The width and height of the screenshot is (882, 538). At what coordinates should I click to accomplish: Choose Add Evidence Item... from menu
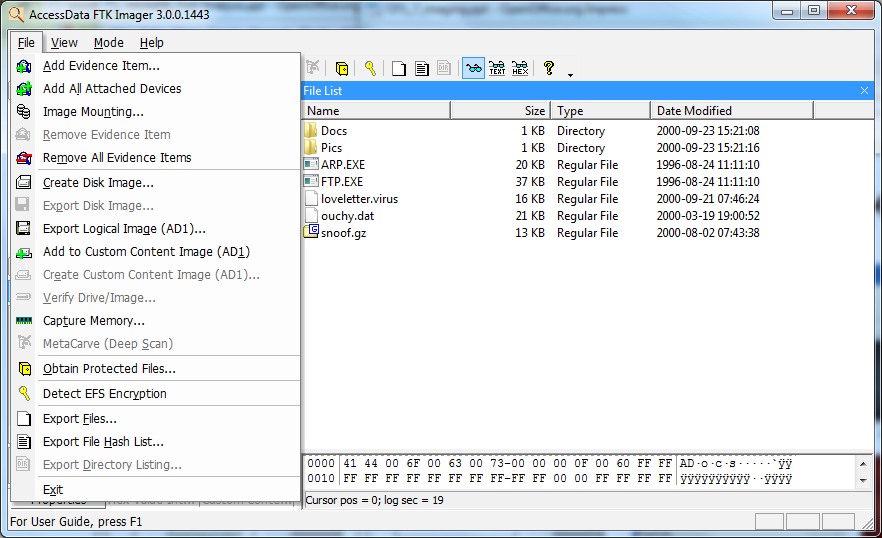click(x=101, y=66)
